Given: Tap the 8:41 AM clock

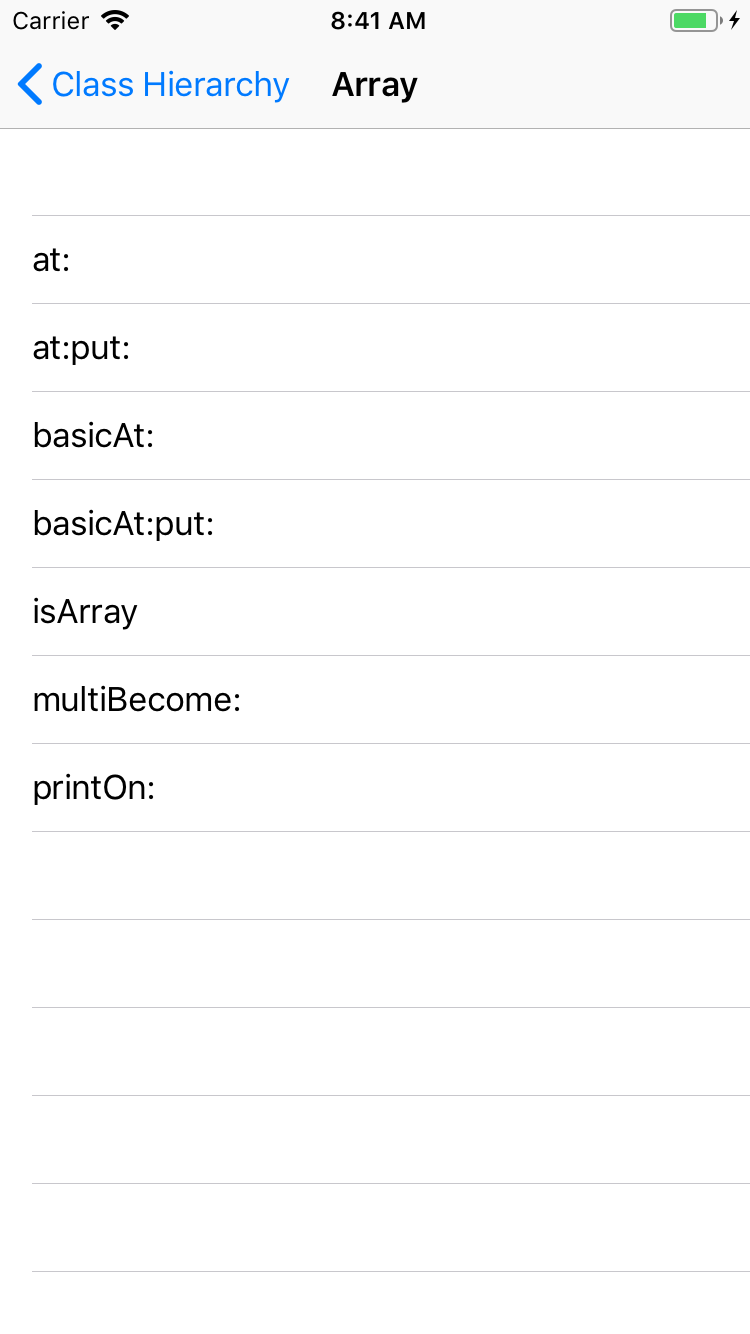Looking at the screenshot, I should [x=378, y=21].
